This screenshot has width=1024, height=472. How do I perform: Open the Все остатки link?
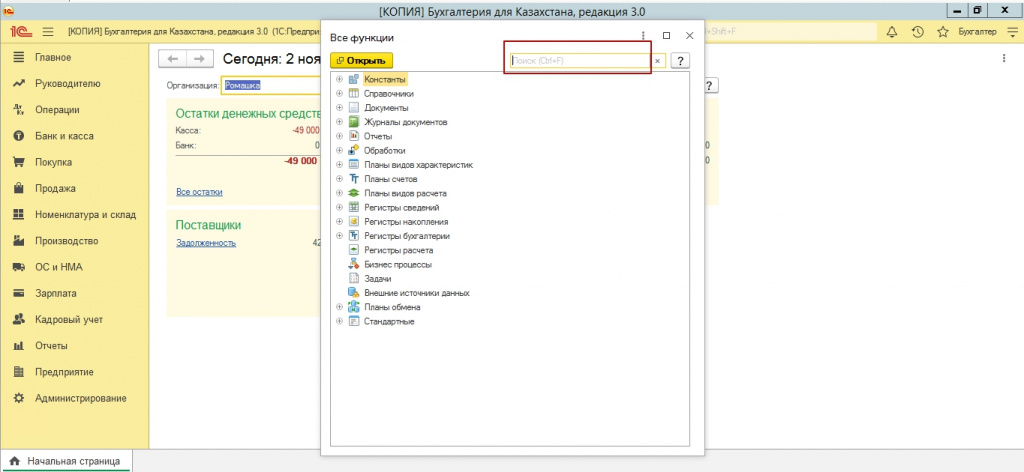coord(199,192)
